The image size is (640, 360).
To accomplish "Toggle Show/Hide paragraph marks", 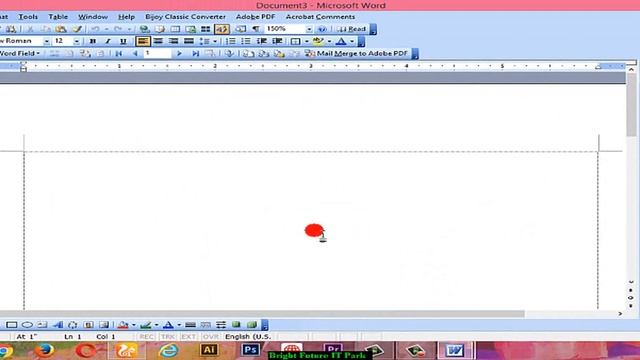I will tap(256, 29).
